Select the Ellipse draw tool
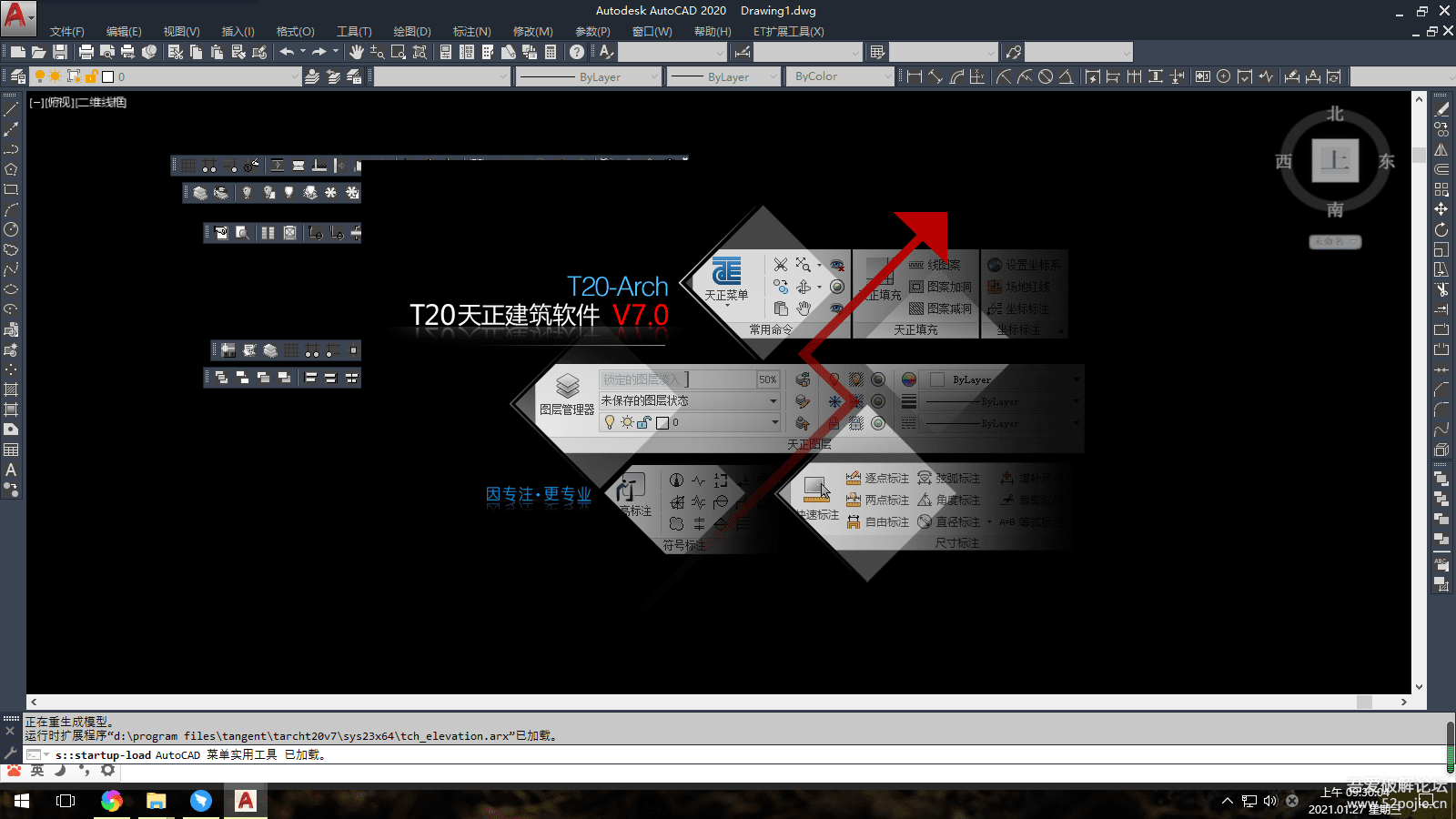The width and height of the screenshot is (1456, 819). coord(11,289)
